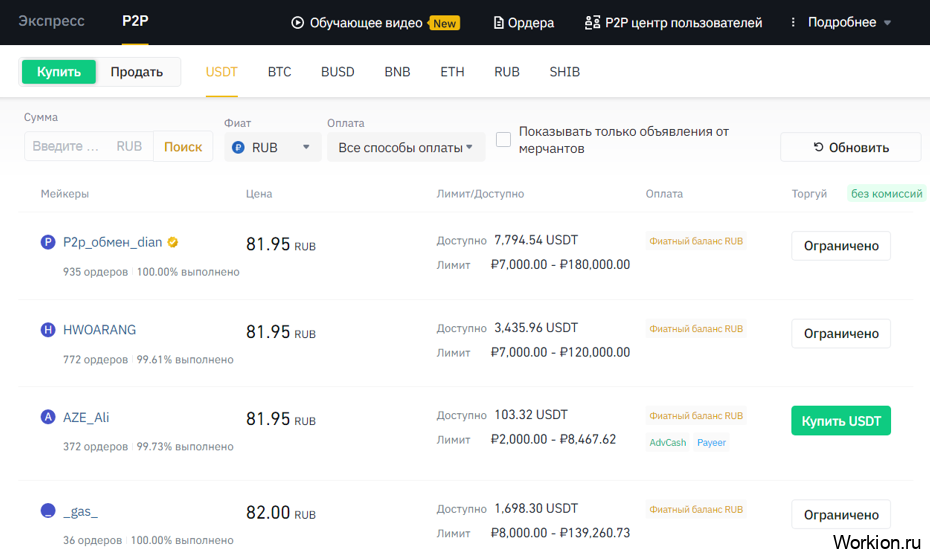
Task: Click the A avatar icon of AZE_Ali
Action: 47,417
